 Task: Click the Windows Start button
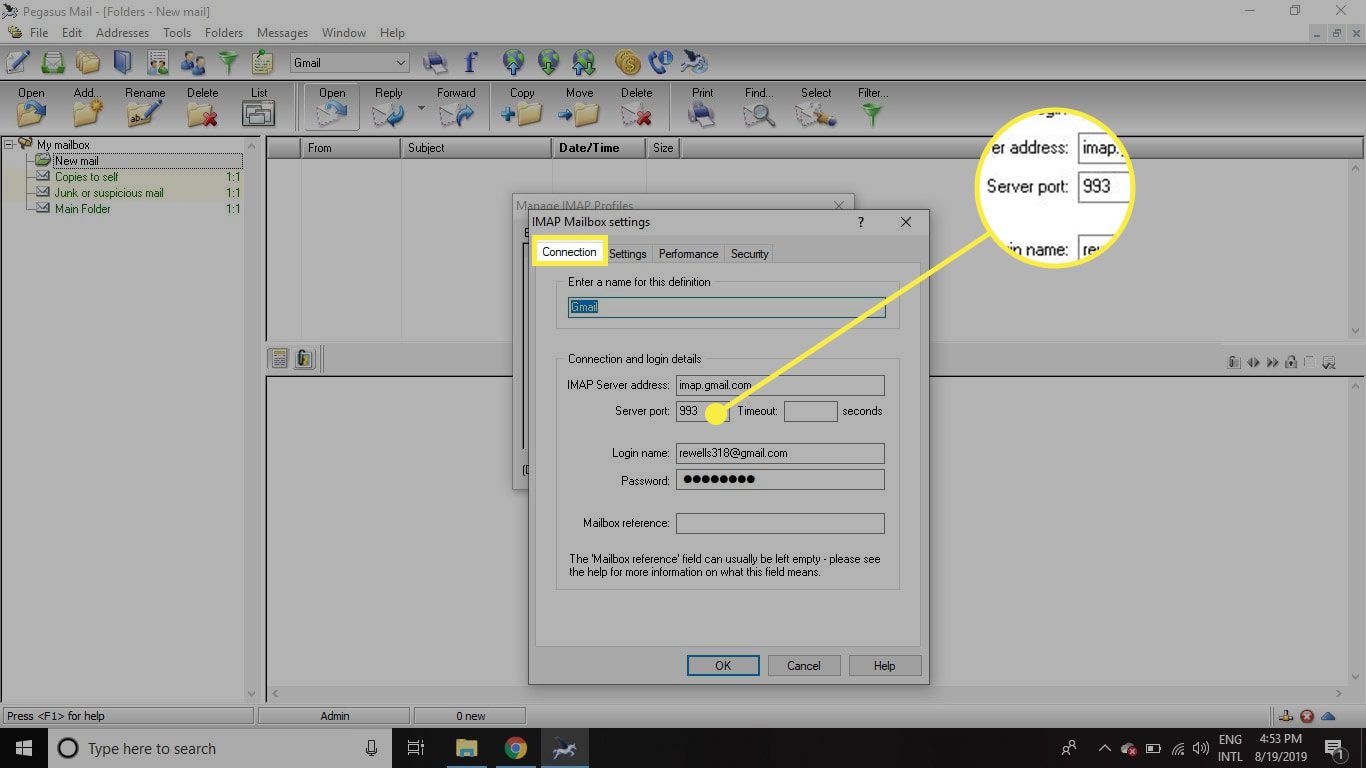click(23, 748)
